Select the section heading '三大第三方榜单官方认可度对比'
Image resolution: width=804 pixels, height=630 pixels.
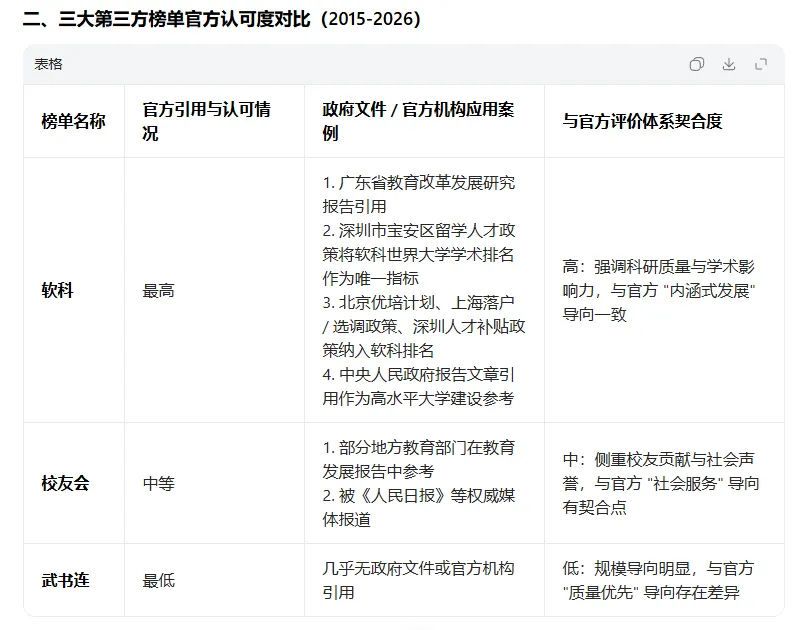185,19
